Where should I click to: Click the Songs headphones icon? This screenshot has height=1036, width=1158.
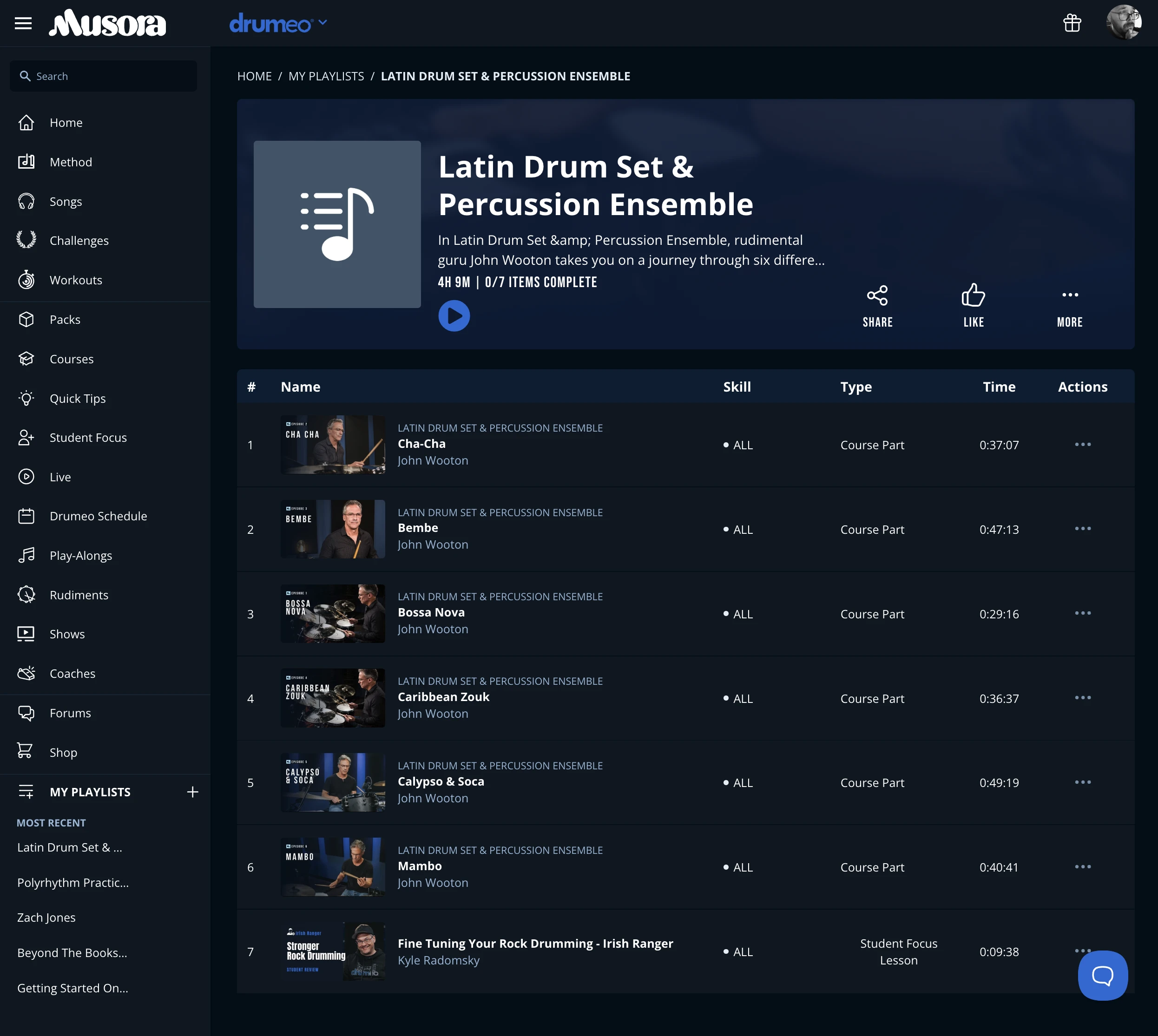tap(26, 201)
